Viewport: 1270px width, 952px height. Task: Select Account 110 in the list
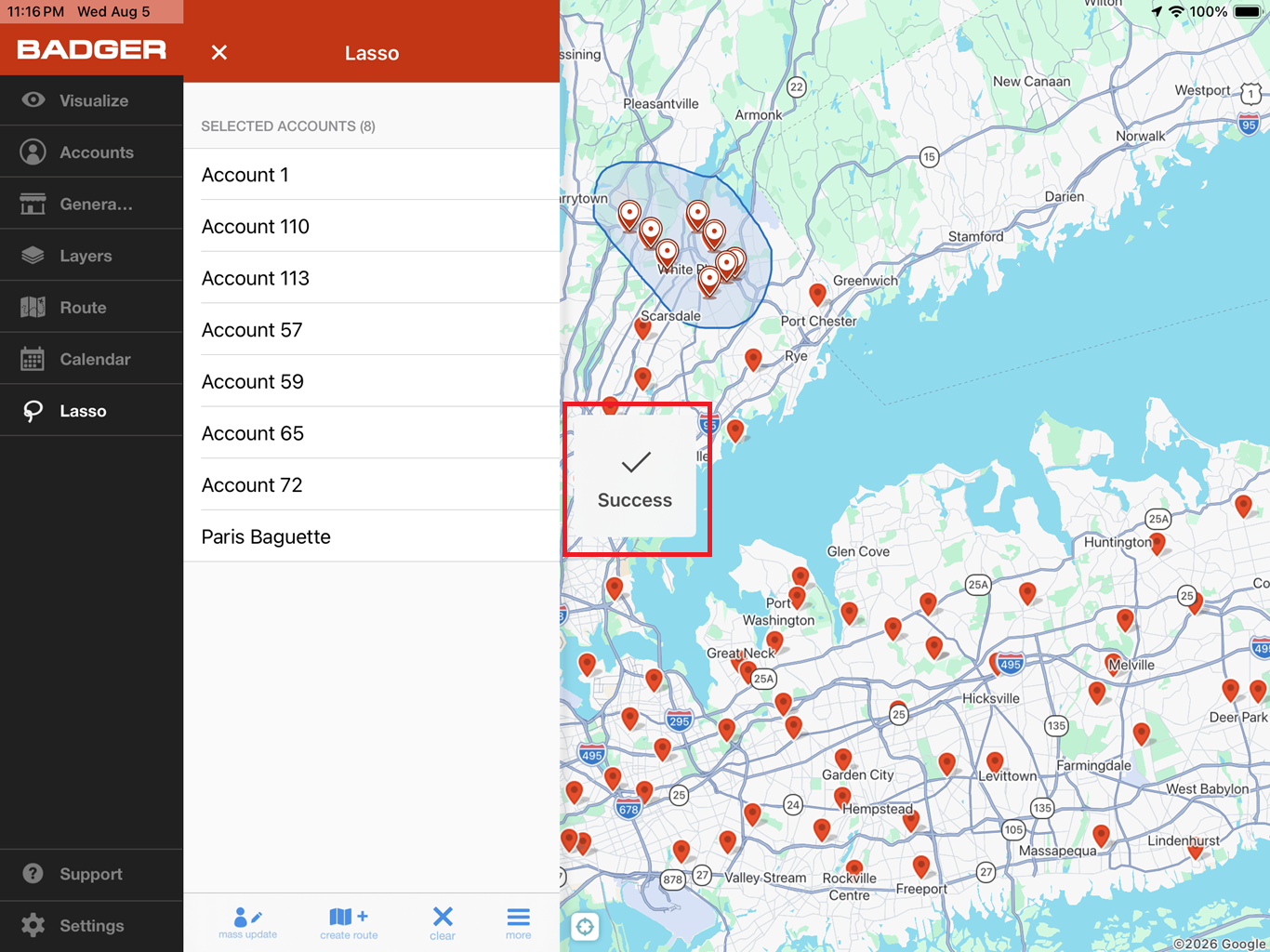pyautogui.click(x=372, y=227)
